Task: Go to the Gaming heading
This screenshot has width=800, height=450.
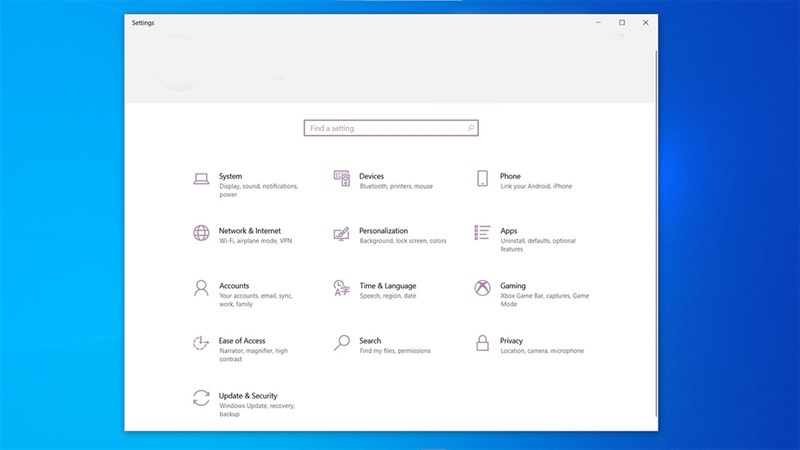Action: coord(513,286)
